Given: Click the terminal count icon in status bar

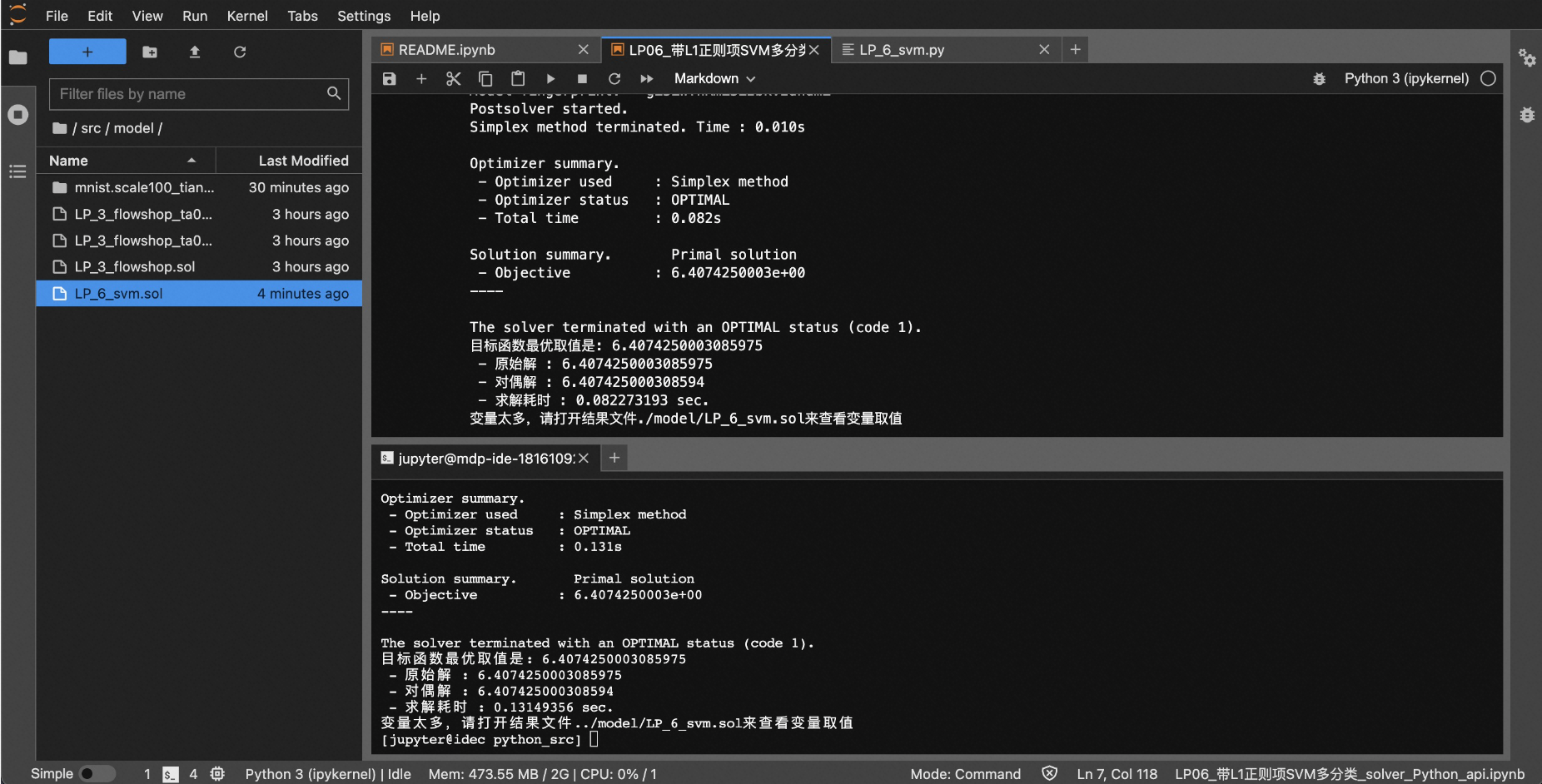Looking at the screenshot, I should 170,774.
